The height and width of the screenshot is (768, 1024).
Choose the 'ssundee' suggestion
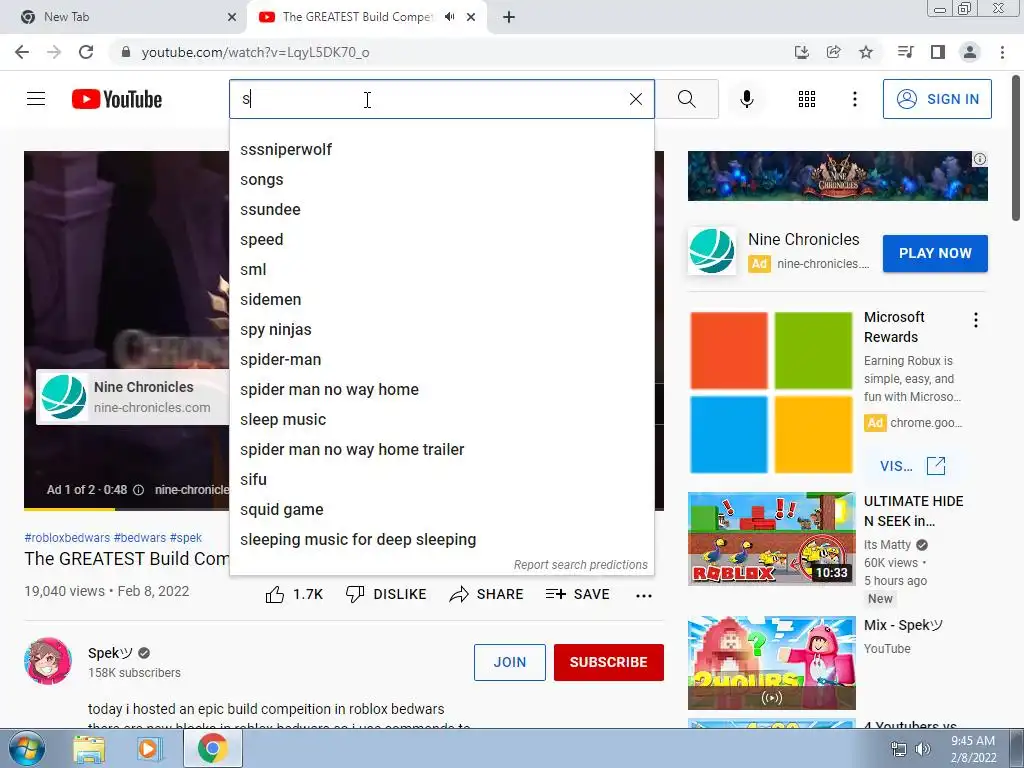point(441,210)
